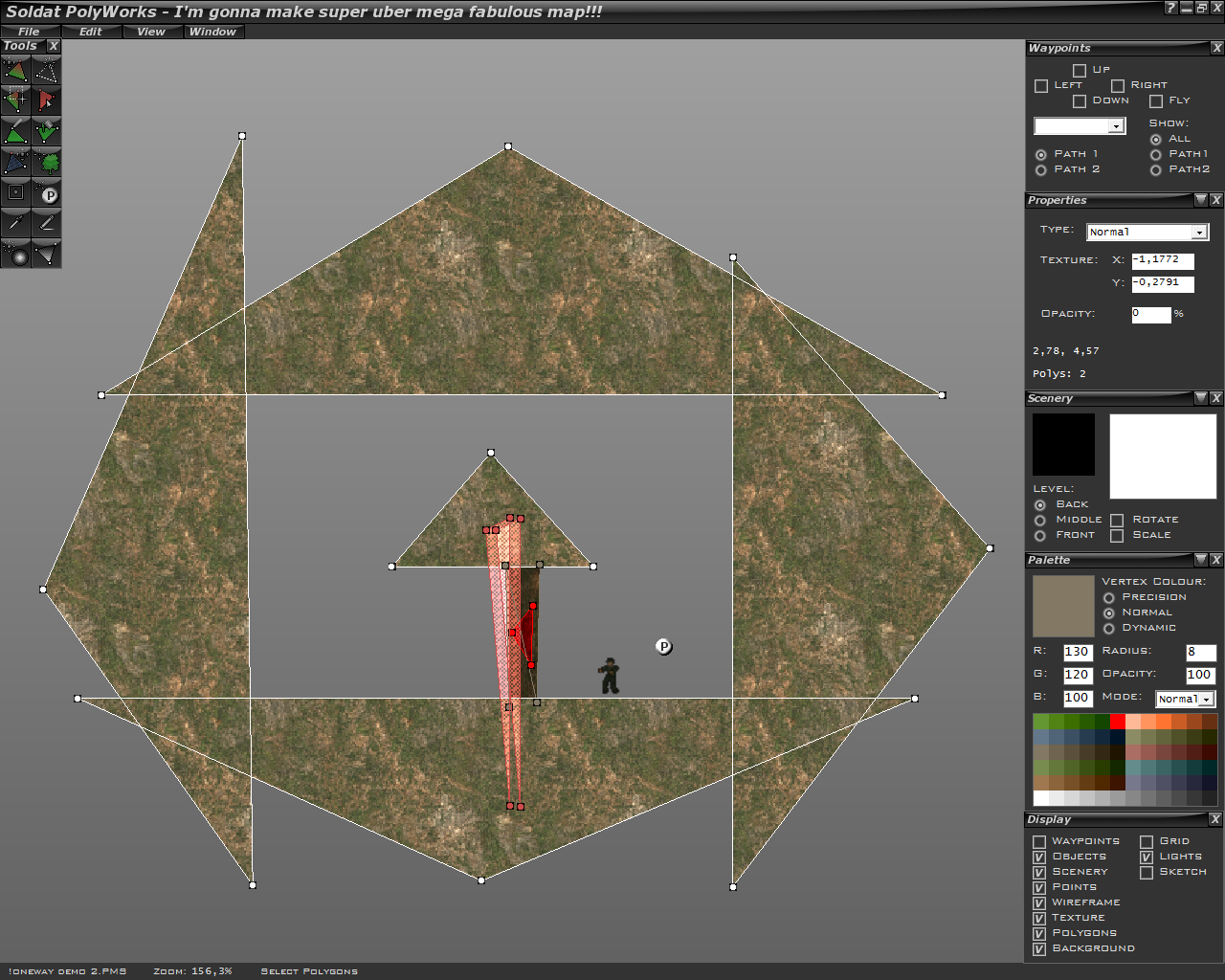Open the palette Mode dropdown
Viewport: 1225px width, 980px height.
[x=1207, y=700]
